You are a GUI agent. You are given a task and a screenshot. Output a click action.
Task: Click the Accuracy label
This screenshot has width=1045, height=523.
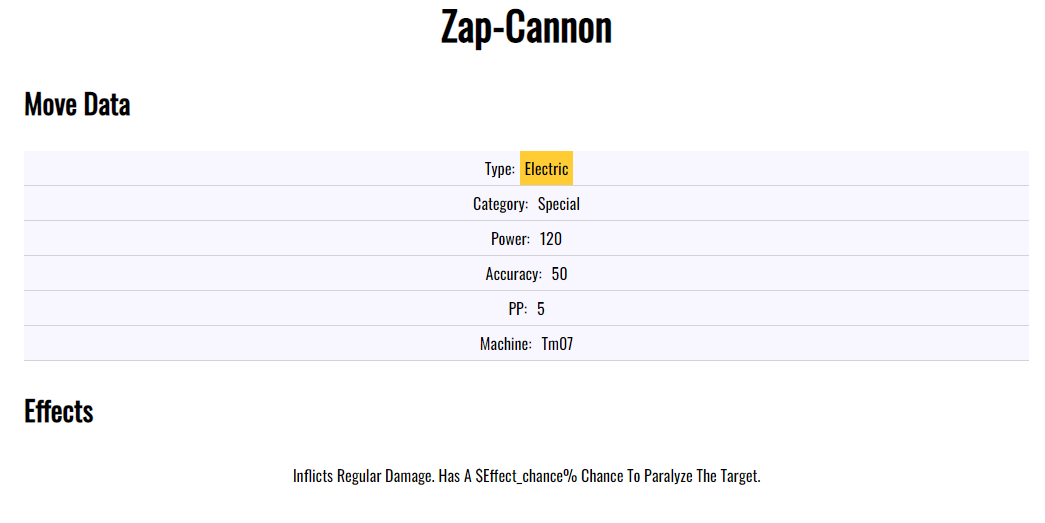click(x=513, y=274)
